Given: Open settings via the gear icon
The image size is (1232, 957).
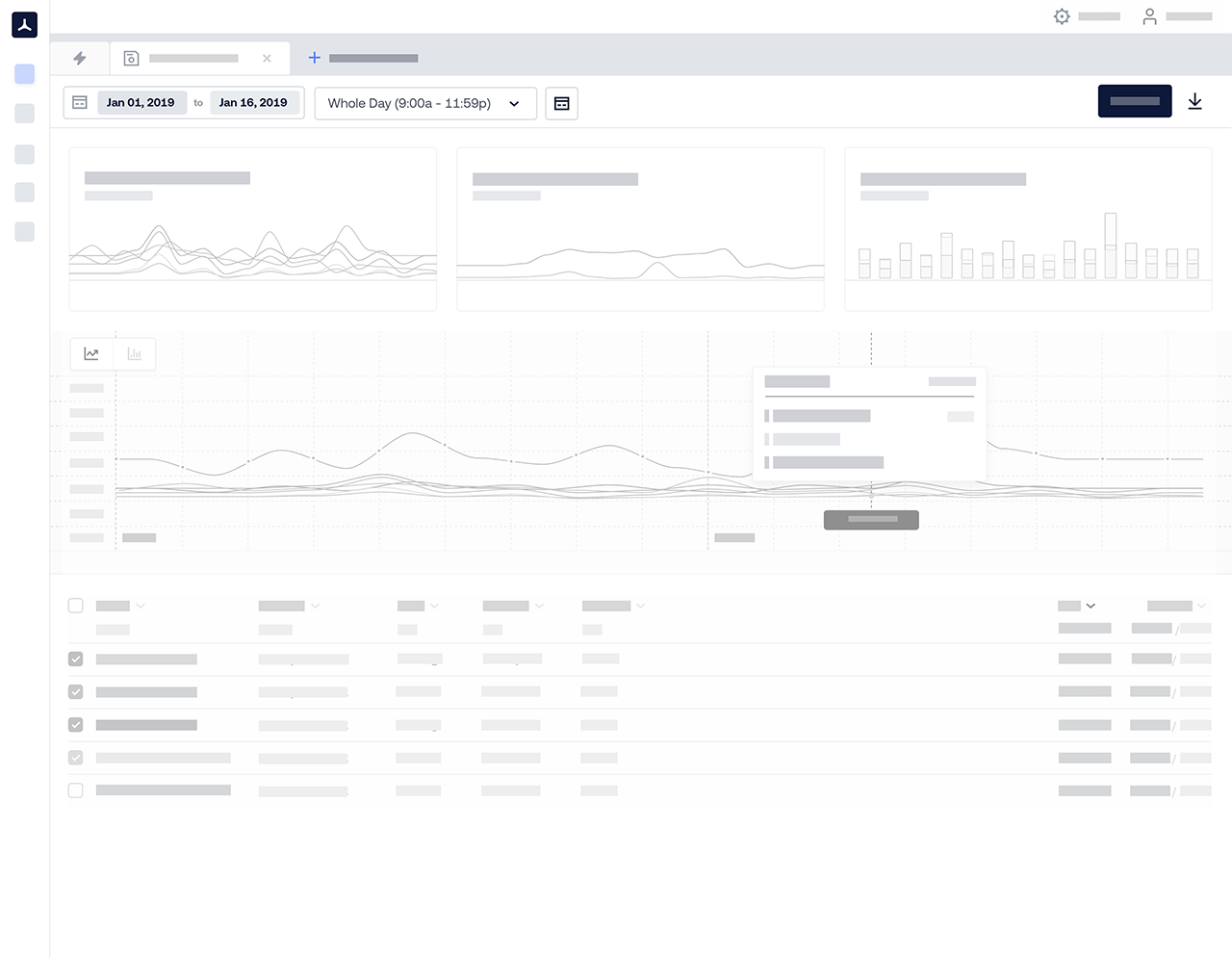Looking at the screenshot, I should click(1062, 16).
